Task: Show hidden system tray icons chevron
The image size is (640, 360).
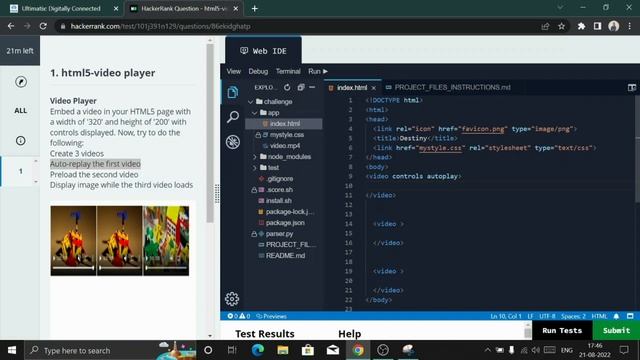Action: (x=487, y=350)
